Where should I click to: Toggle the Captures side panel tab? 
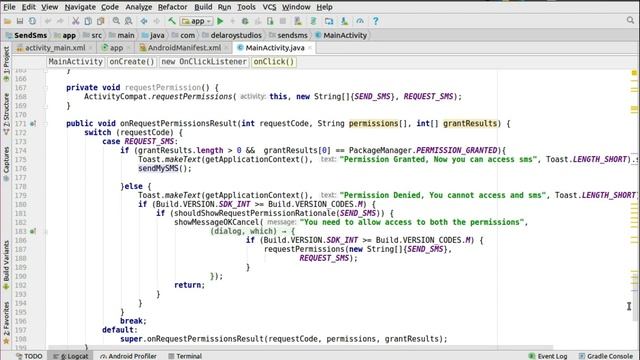point(6,164)
